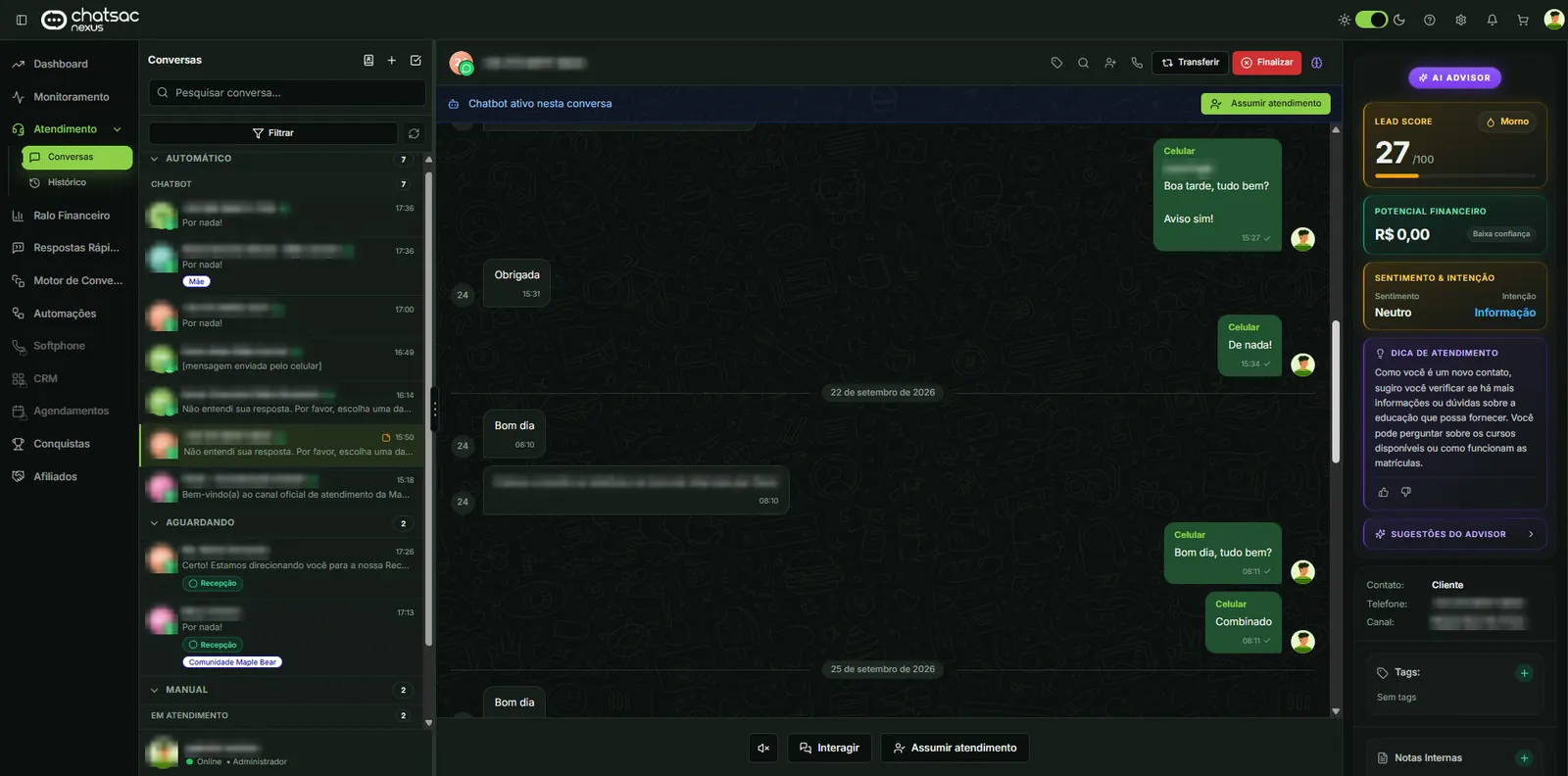Collapse the AUTOMÁTICO section
Viewport: 1568px width, 776px height.
[154, 159]
